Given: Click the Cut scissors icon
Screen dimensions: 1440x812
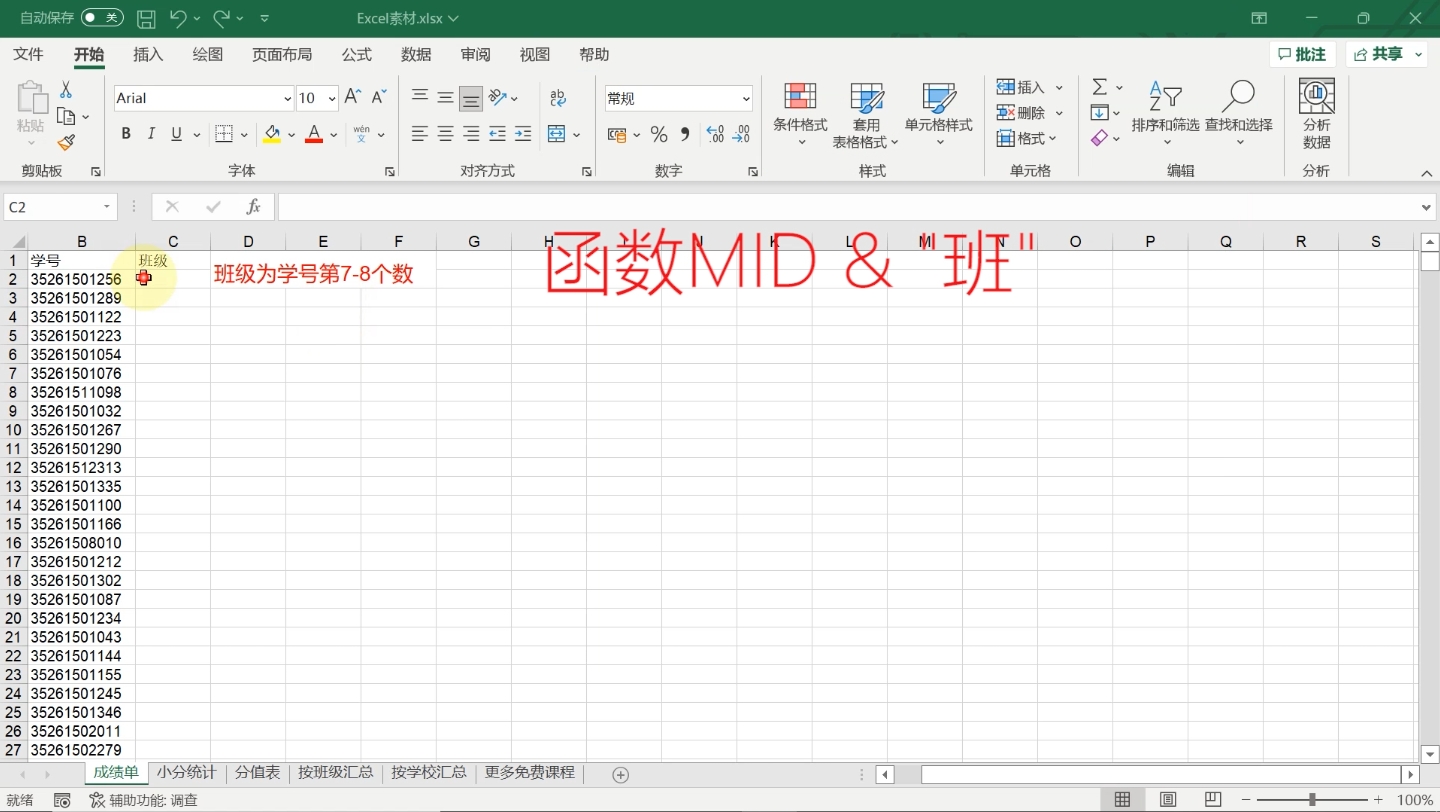Looking at the screenshot, I should pos(66,90).
